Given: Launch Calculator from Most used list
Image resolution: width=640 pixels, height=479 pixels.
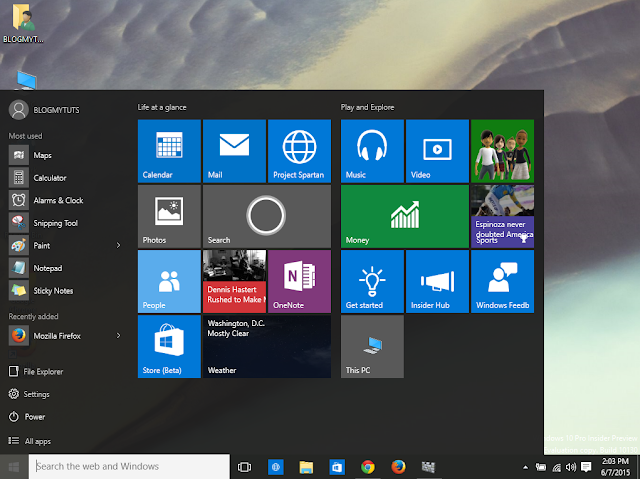Looking at the screenshot, I should pos(65,178).
